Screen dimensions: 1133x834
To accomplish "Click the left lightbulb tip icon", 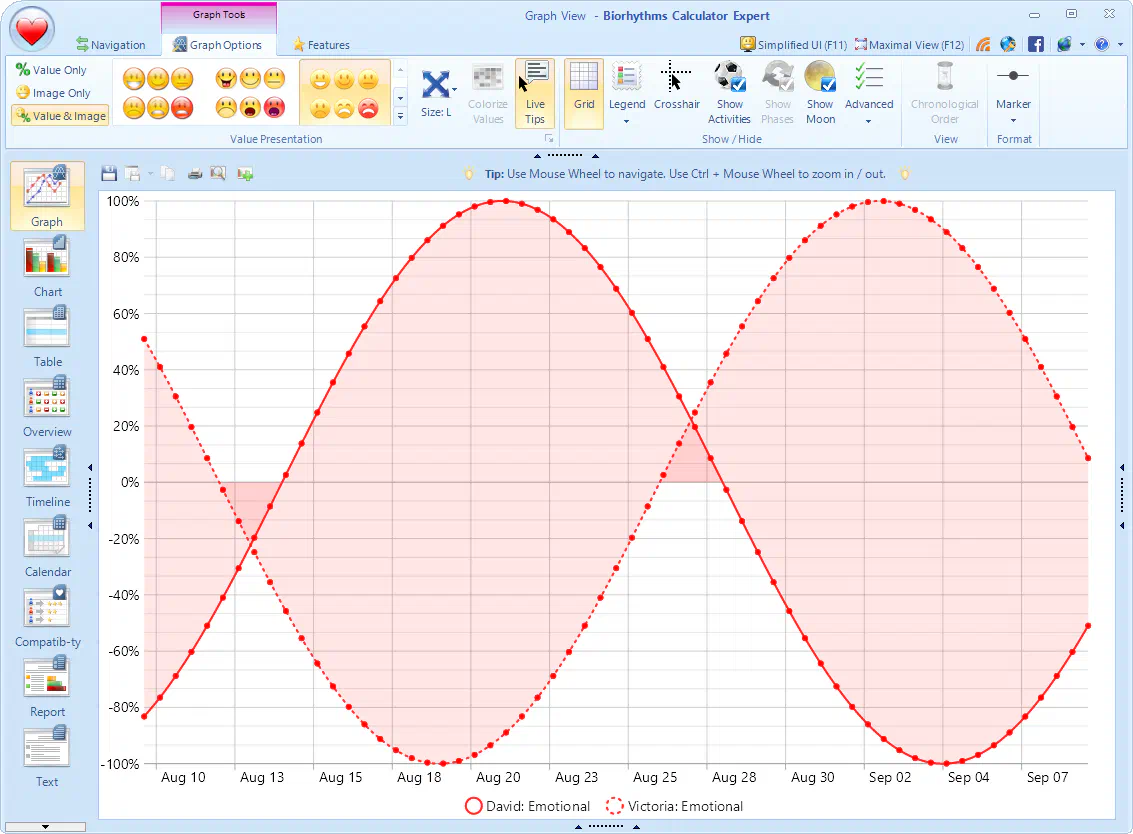I will [469, 173].
